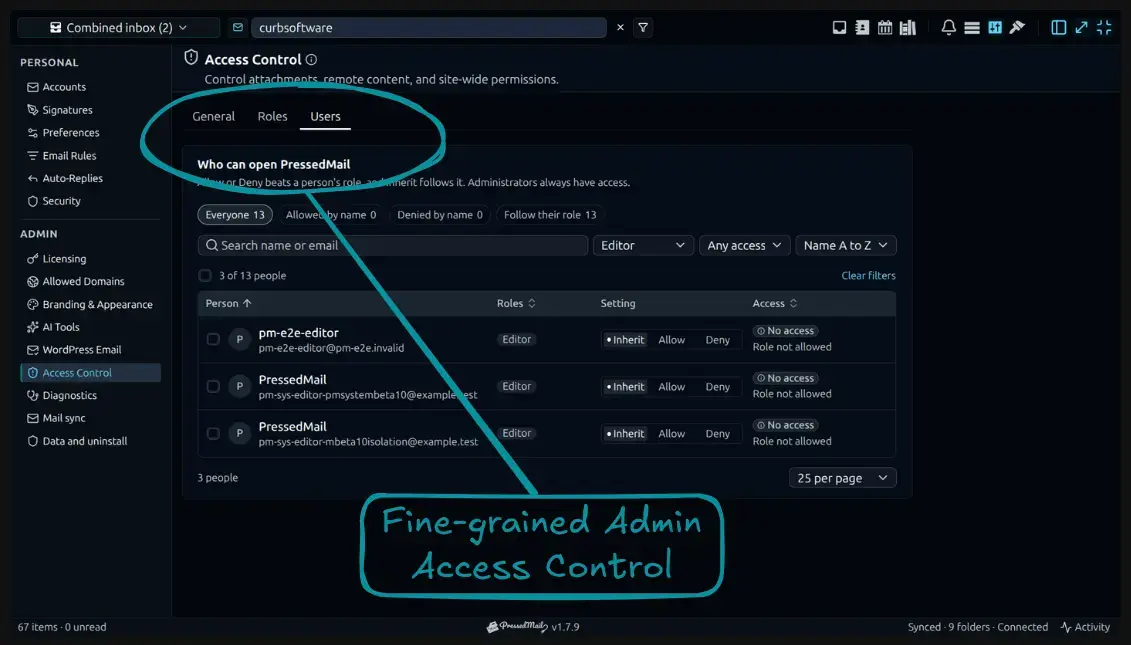
Task: Set Inherit for pm-e2e-editor
Action: 625,340
